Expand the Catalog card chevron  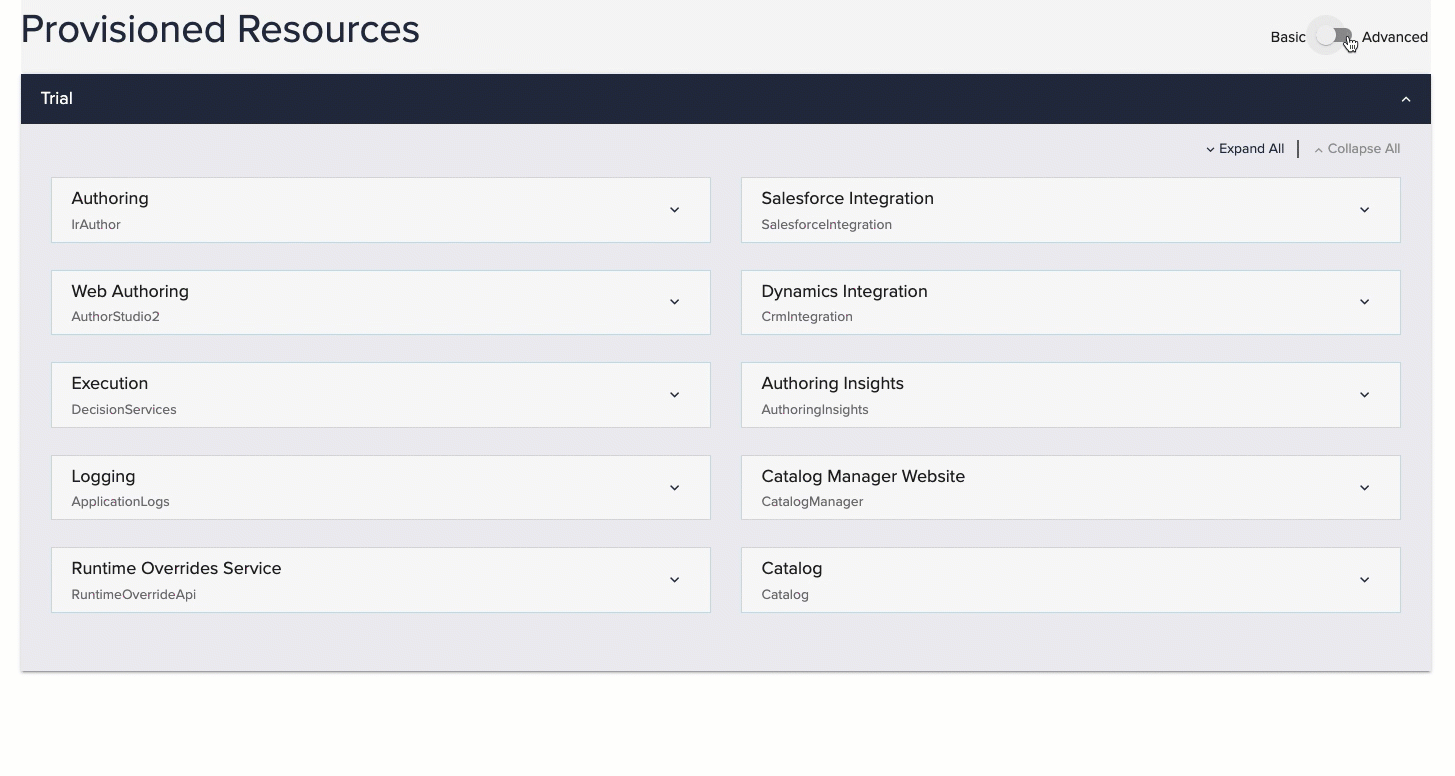point(1364,580)
